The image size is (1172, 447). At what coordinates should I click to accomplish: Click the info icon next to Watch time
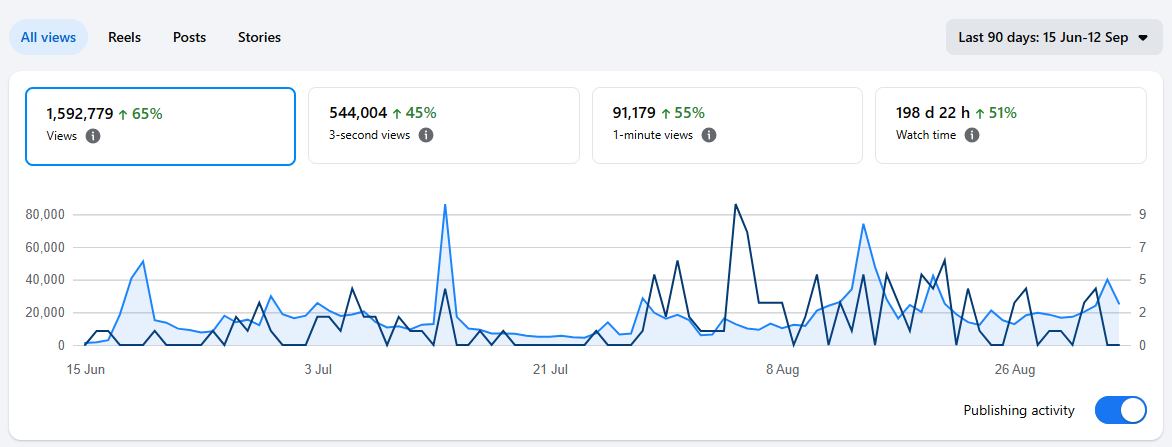[971, 135]
